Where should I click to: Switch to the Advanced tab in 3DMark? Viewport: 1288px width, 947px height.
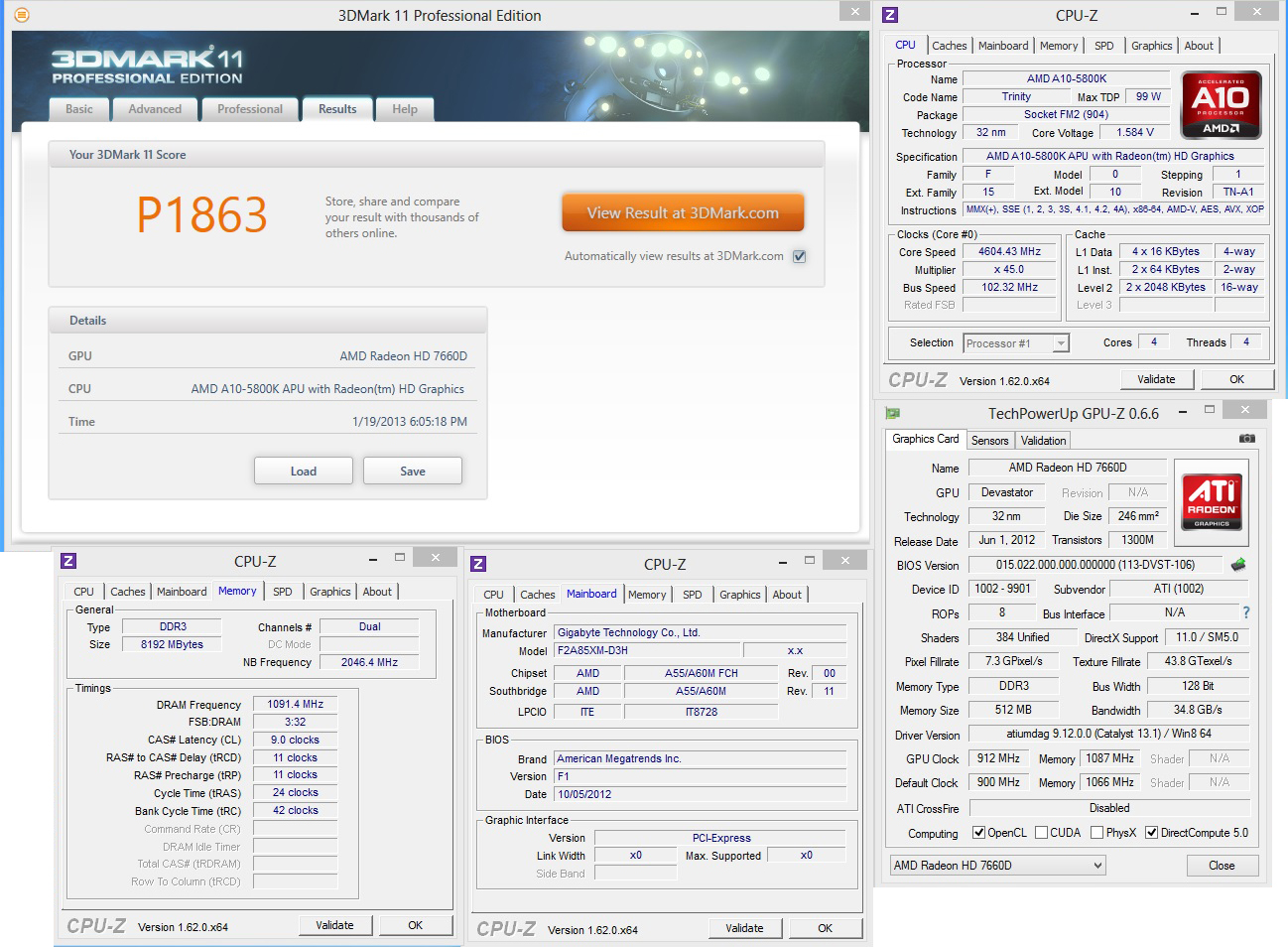point(155,109)
